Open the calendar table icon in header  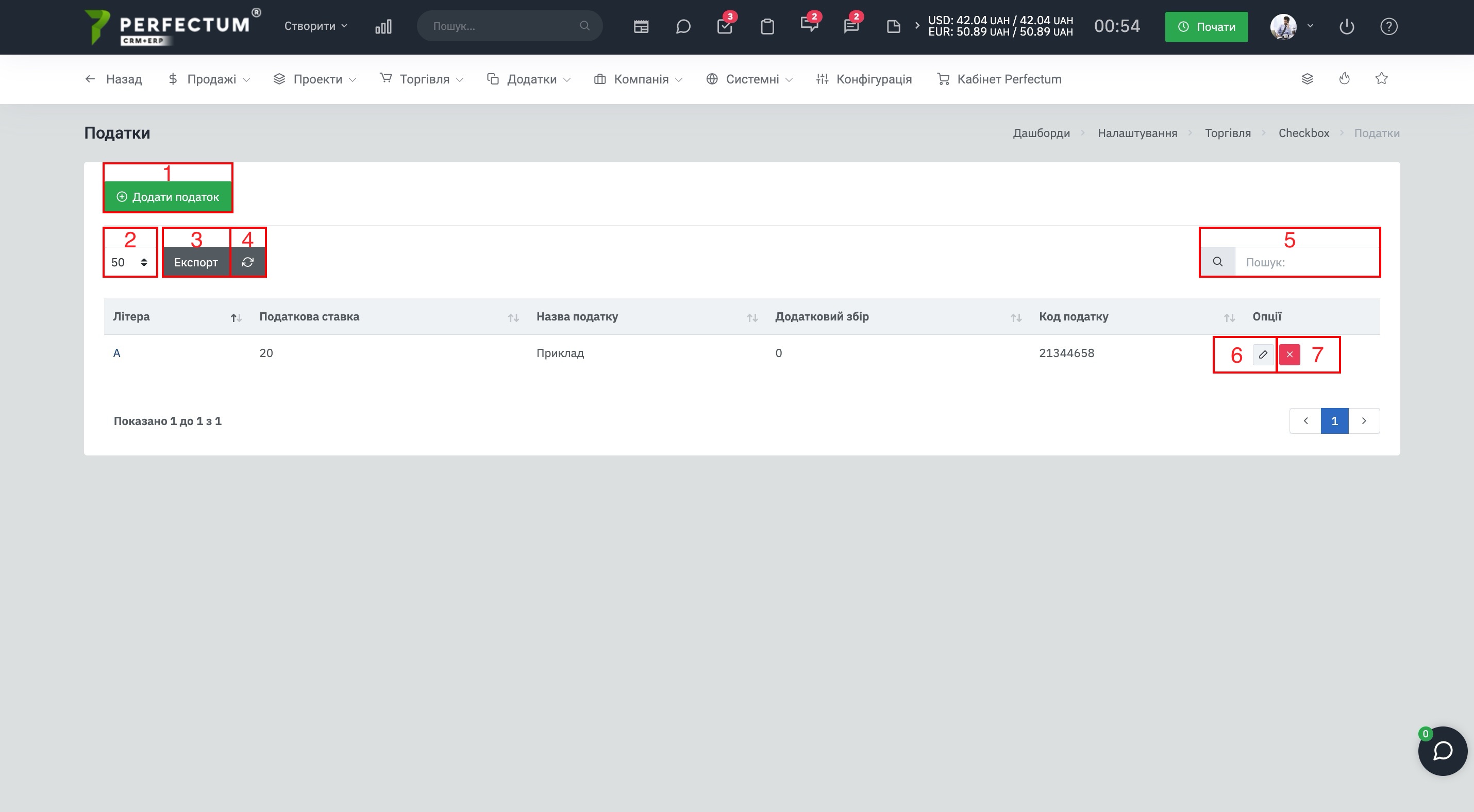coord(641,26)
